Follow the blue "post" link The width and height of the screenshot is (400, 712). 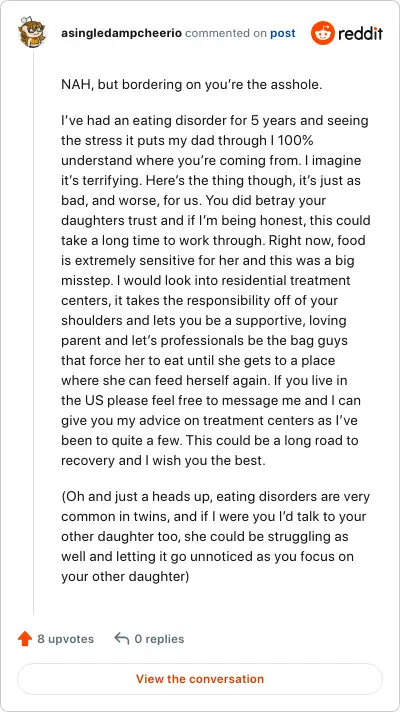click(283, 34)
